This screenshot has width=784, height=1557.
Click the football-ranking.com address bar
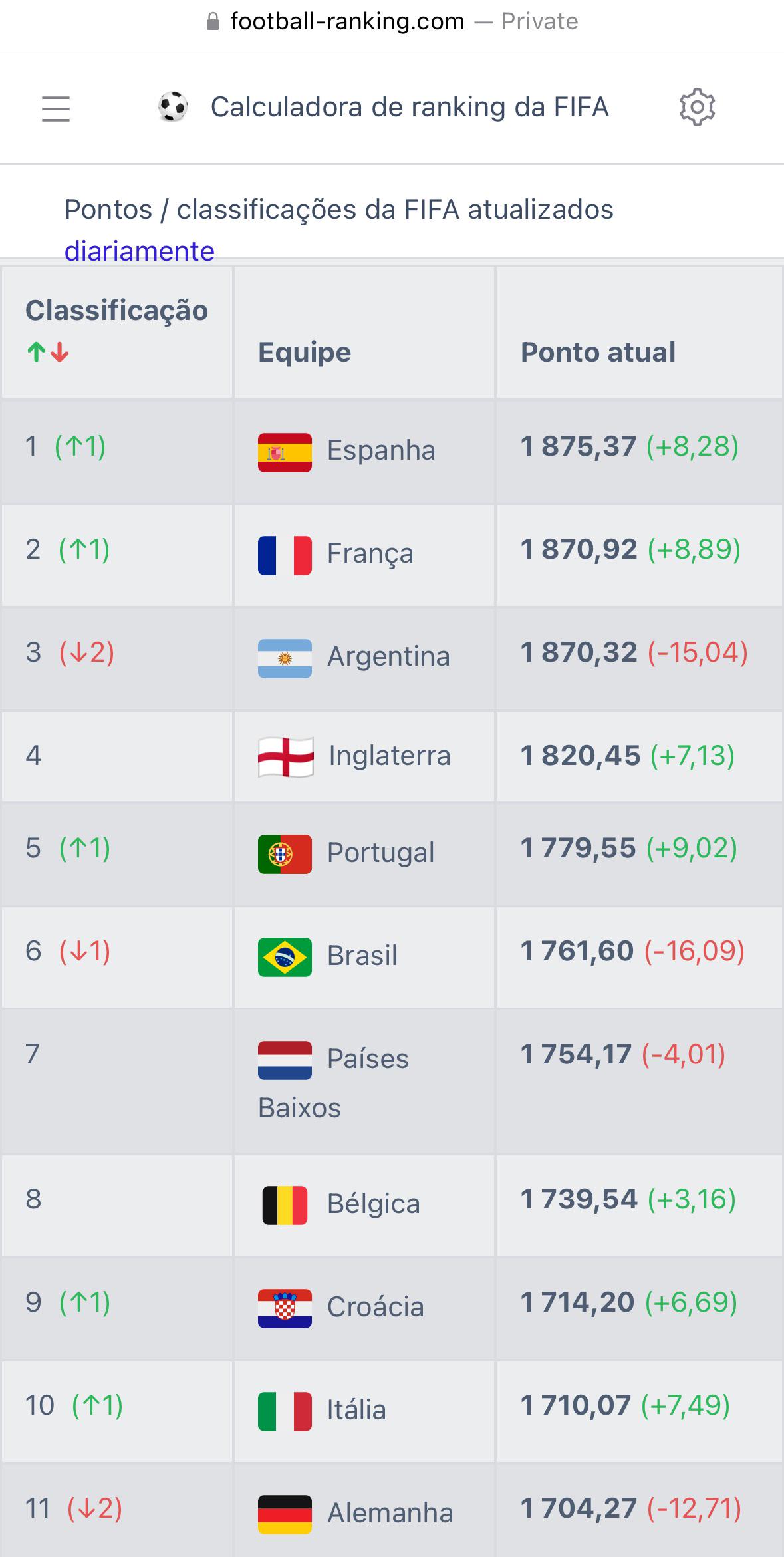pos(346,20)
